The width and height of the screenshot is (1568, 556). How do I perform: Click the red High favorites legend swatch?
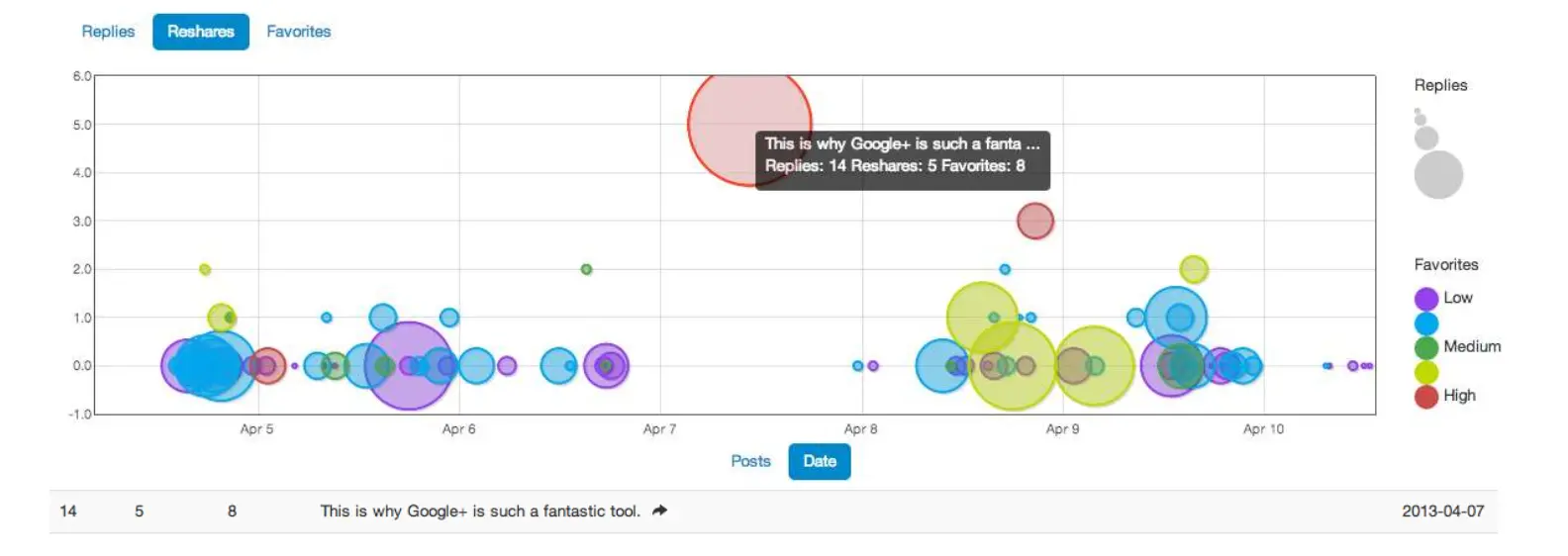tap(1425, 397)
